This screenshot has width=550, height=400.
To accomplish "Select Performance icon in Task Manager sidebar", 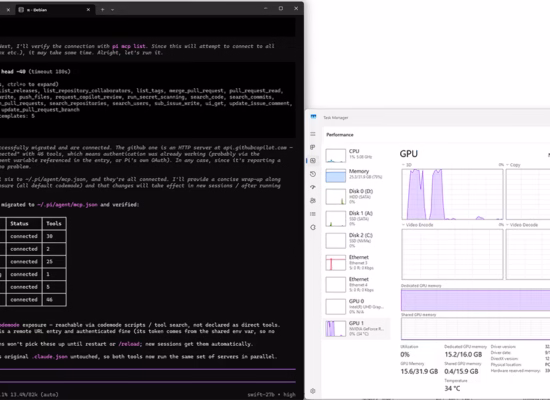I will point(313,161).
